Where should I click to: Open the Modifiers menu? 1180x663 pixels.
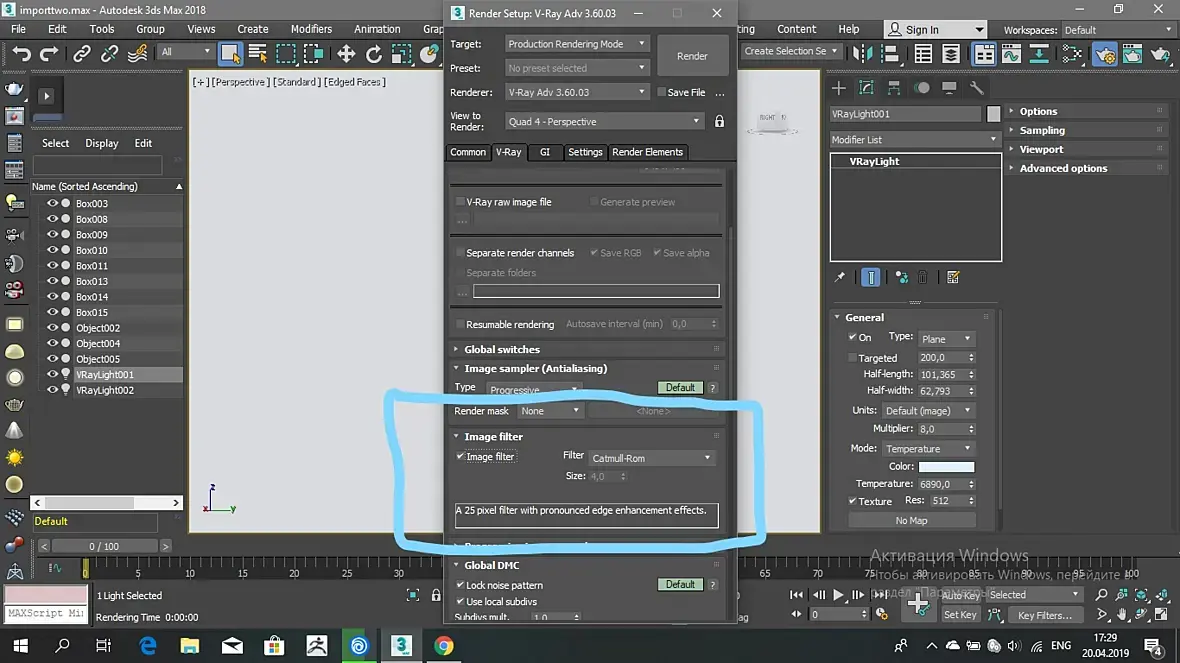tap(311, 29)
